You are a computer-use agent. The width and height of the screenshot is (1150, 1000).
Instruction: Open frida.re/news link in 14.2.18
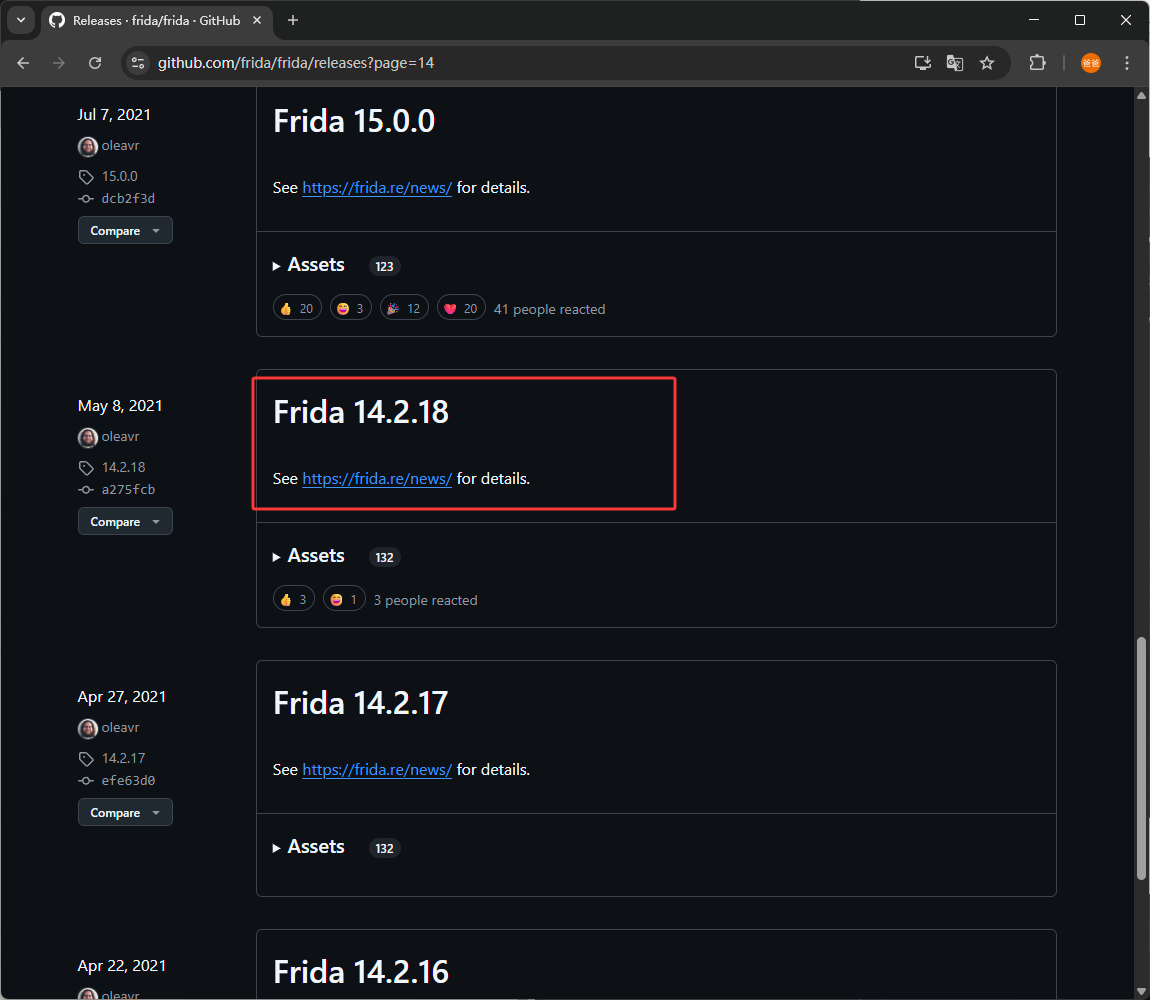[377, 479]
